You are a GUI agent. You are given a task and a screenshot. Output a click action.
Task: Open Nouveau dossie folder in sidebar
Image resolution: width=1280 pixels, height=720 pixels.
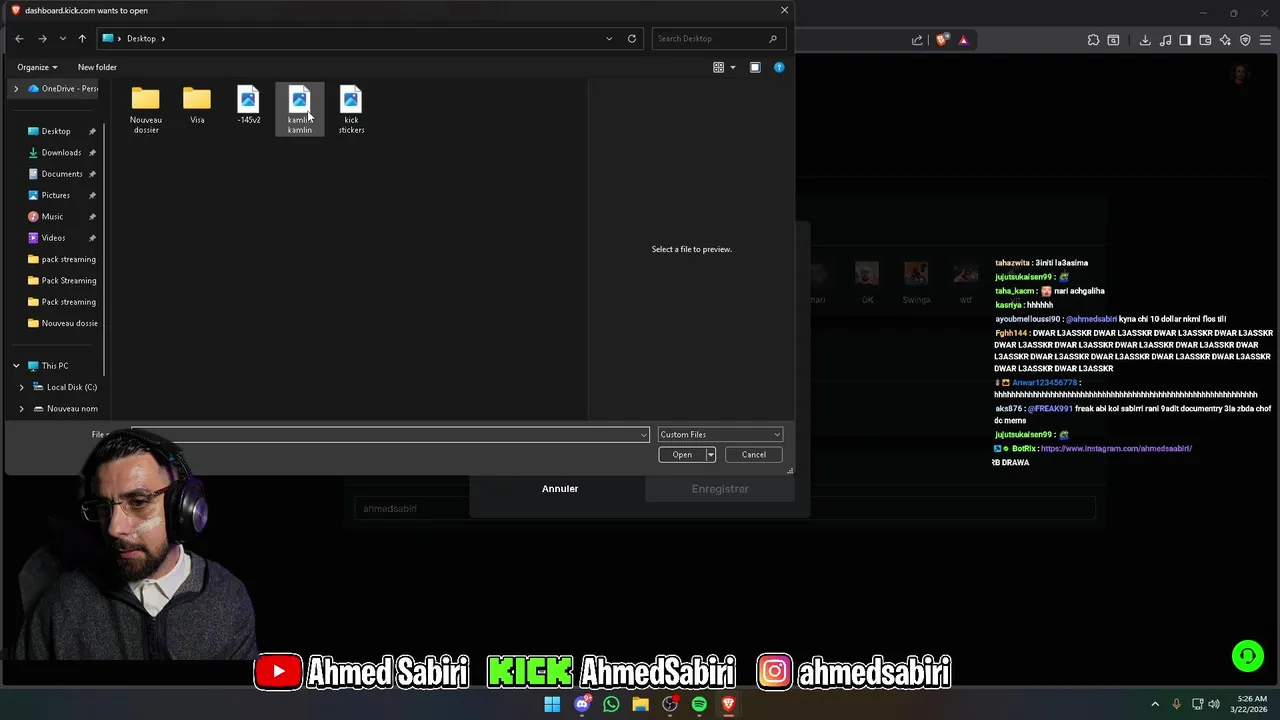63,323
